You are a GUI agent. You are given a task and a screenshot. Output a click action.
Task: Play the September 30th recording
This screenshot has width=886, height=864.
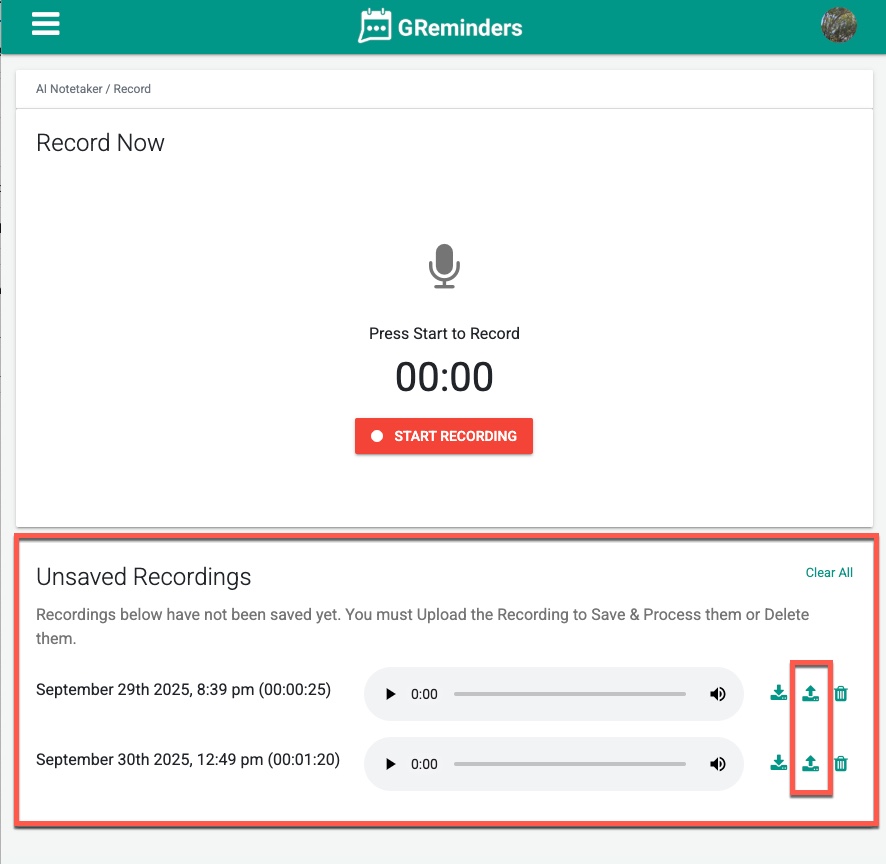pyautogui.click(x=391, y=764)
